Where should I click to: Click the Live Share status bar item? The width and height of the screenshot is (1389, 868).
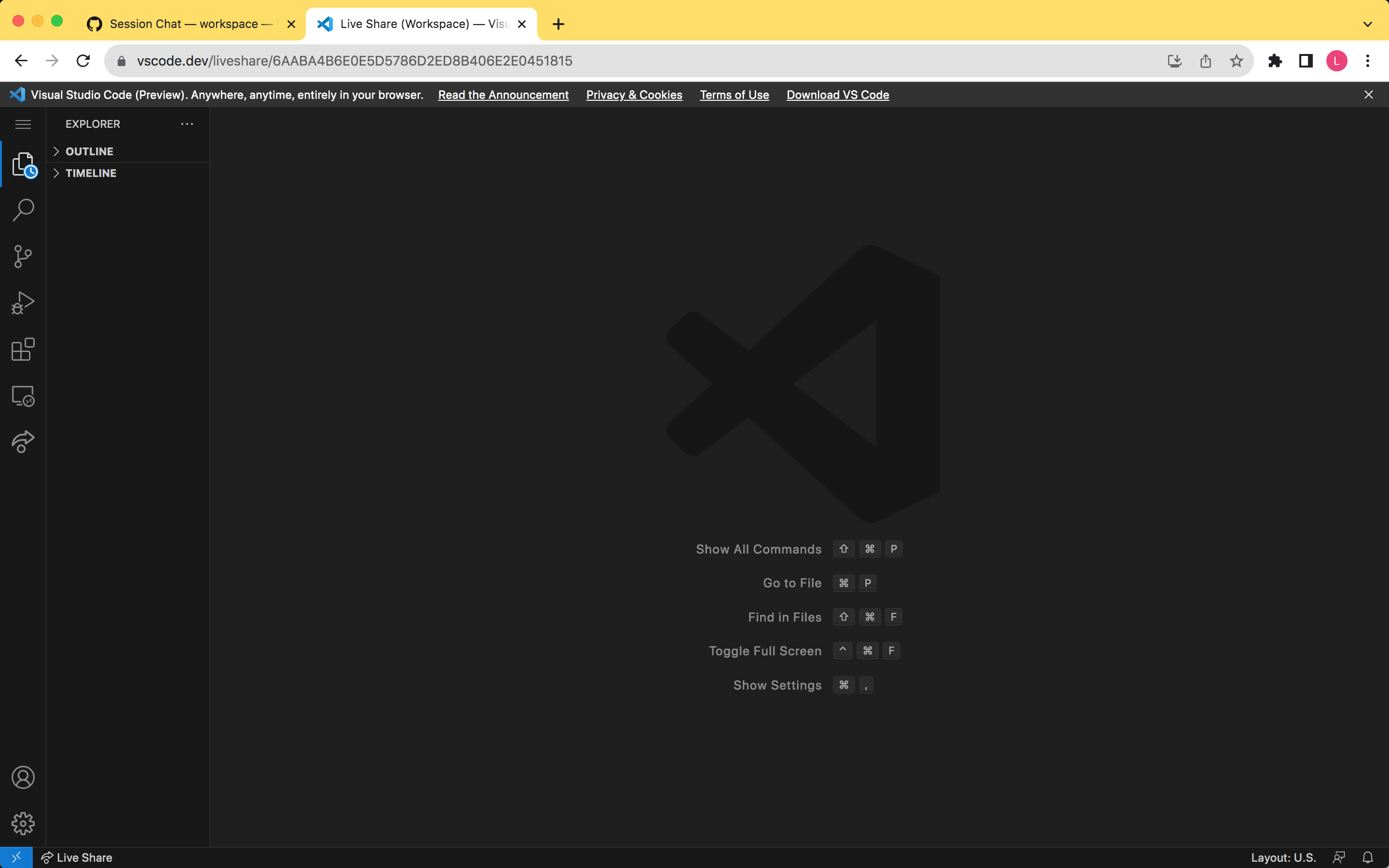click(x=77, y=857)
